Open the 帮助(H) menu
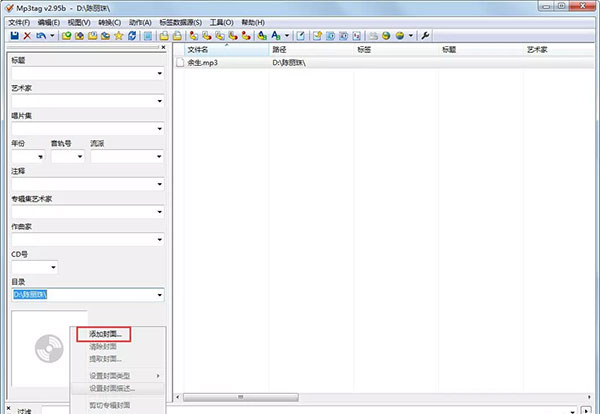600x414 pixels. (x=253, y=23)
